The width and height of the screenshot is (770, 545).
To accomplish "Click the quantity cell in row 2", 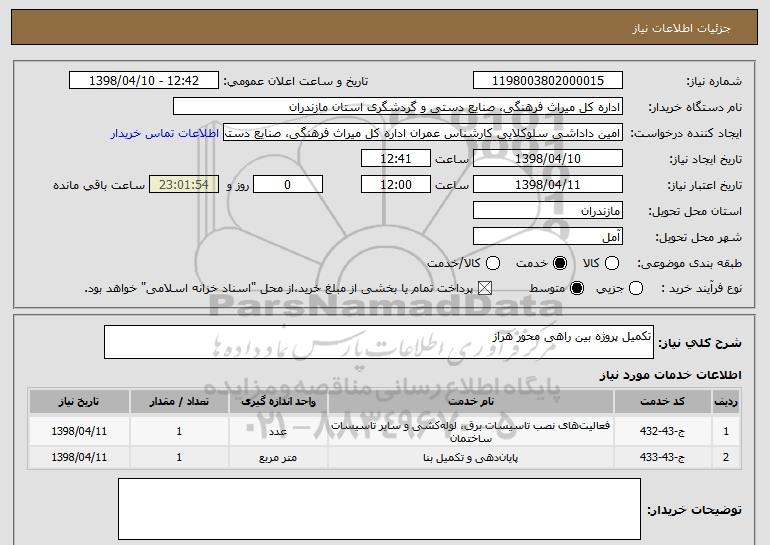I will coord(179,458).
